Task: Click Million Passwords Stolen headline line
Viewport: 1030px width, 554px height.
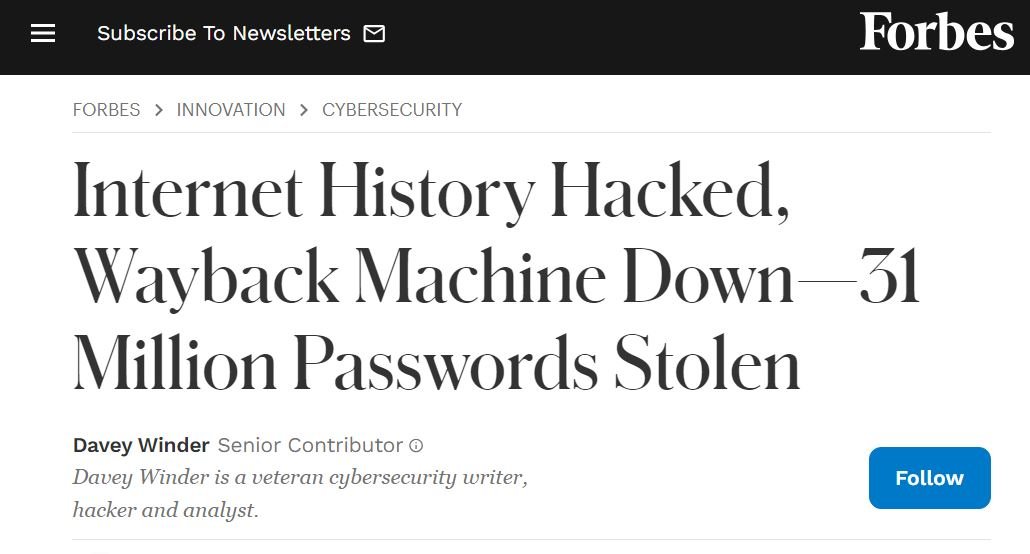Action: pos(436,363)
